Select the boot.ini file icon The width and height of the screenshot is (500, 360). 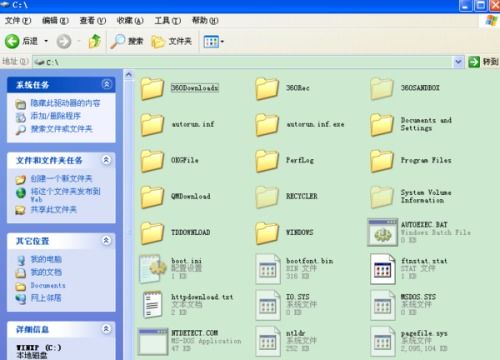pos(153,269)
